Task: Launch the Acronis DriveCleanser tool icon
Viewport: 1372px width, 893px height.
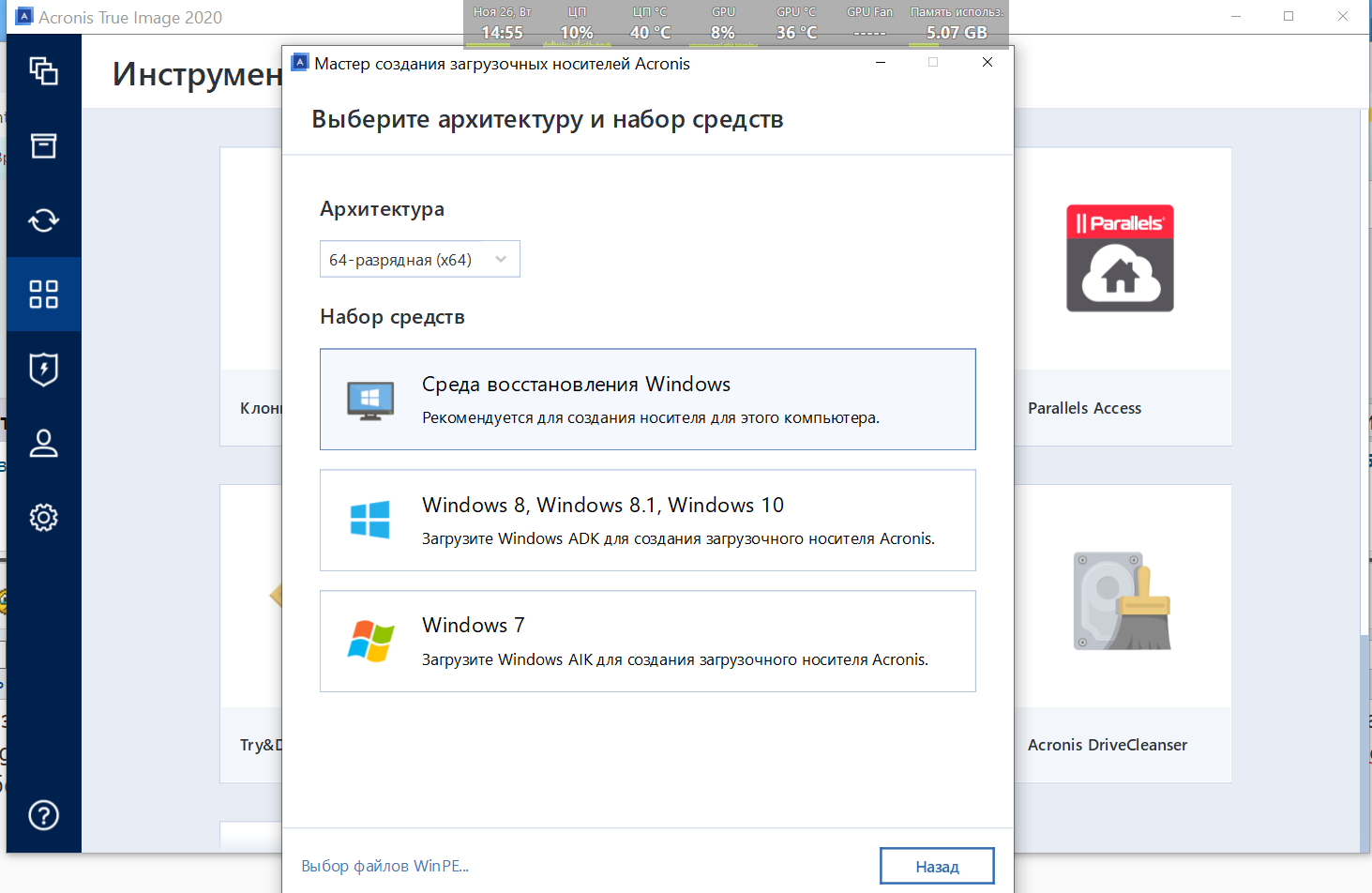Action: pyautogui.click(x=1122, y=601)
